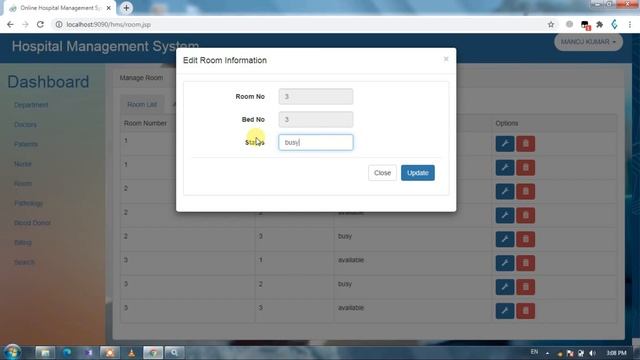
Task: Open the Windows Start menu
Action: [x=12, y=352]
